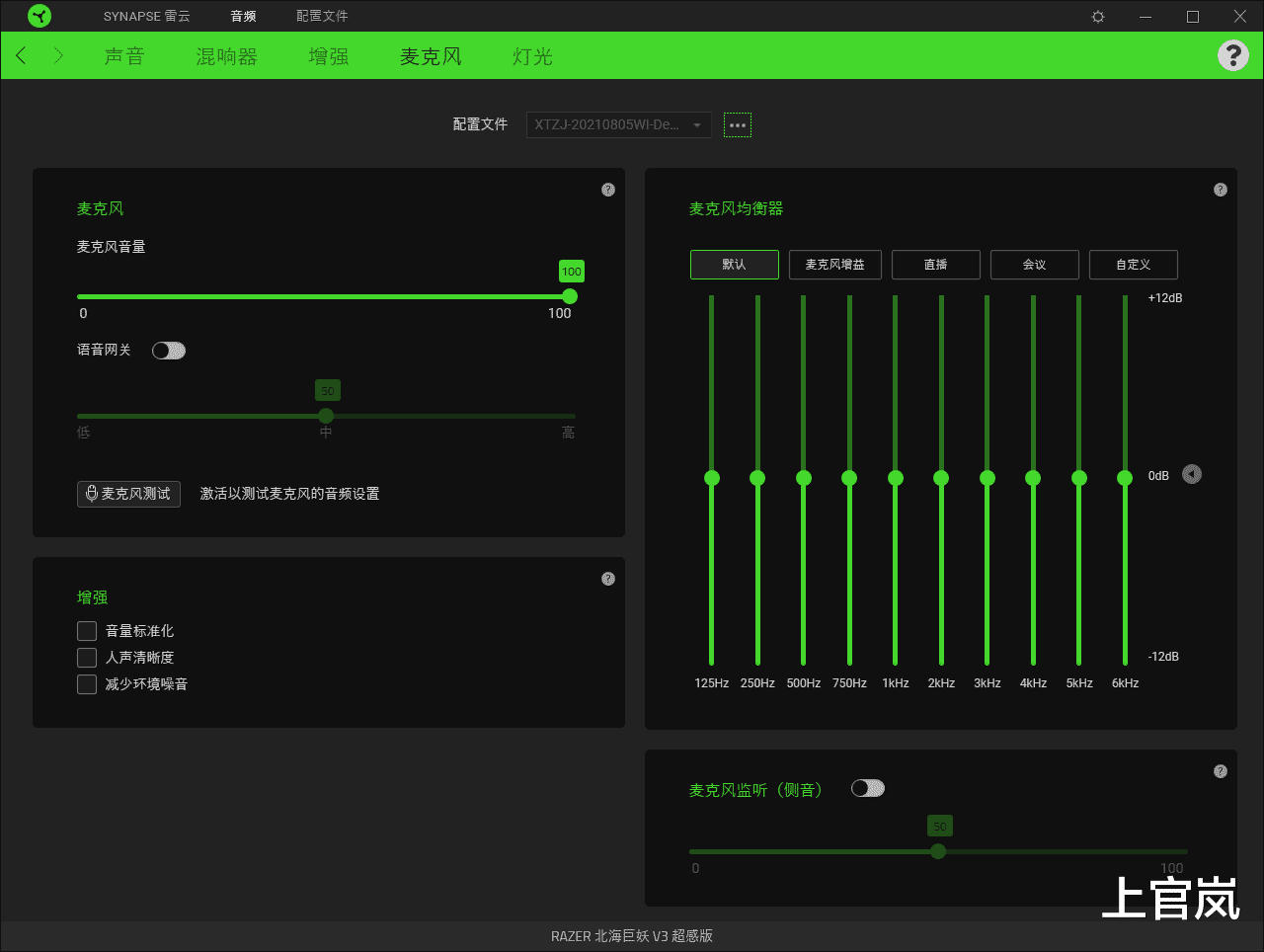The image size is (1264, 952).
Task: Open the profile three-dots options menu
Action: click(x=738, y=125)
